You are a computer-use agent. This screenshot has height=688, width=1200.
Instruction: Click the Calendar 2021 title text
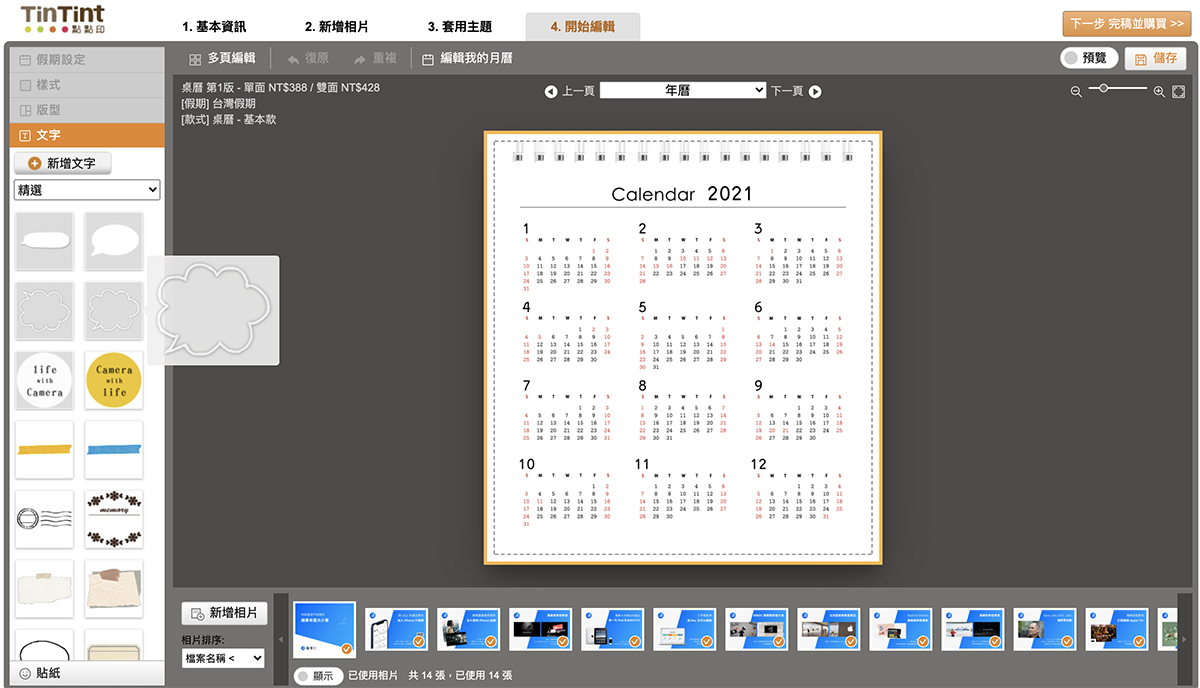coord(682,194)
